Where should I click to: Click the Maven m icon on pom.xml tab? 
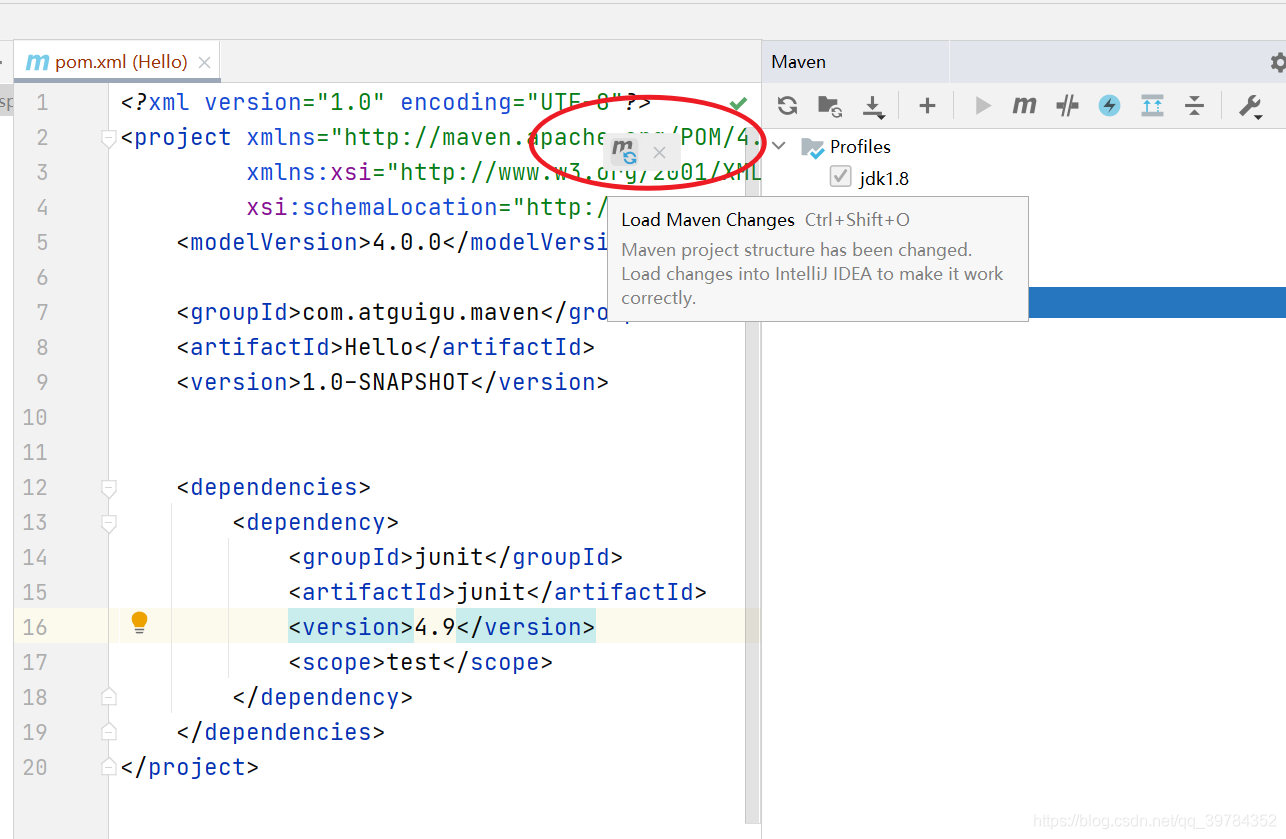pyautogui.click(x=37, y=62)
